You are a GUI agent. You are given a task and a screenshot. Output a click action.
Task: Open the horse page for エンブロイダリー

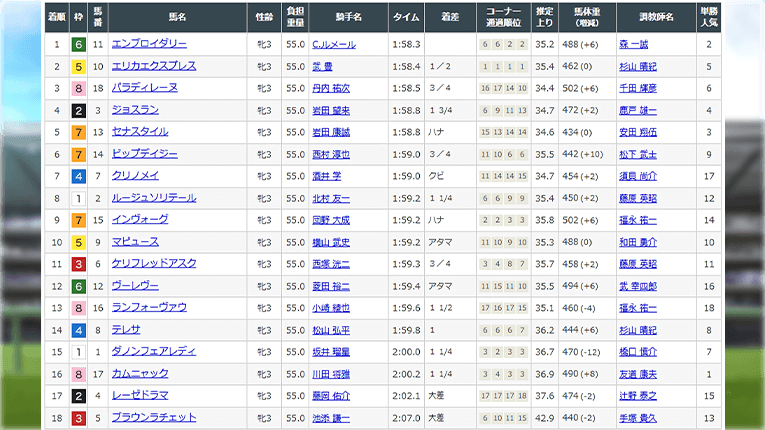150,44
